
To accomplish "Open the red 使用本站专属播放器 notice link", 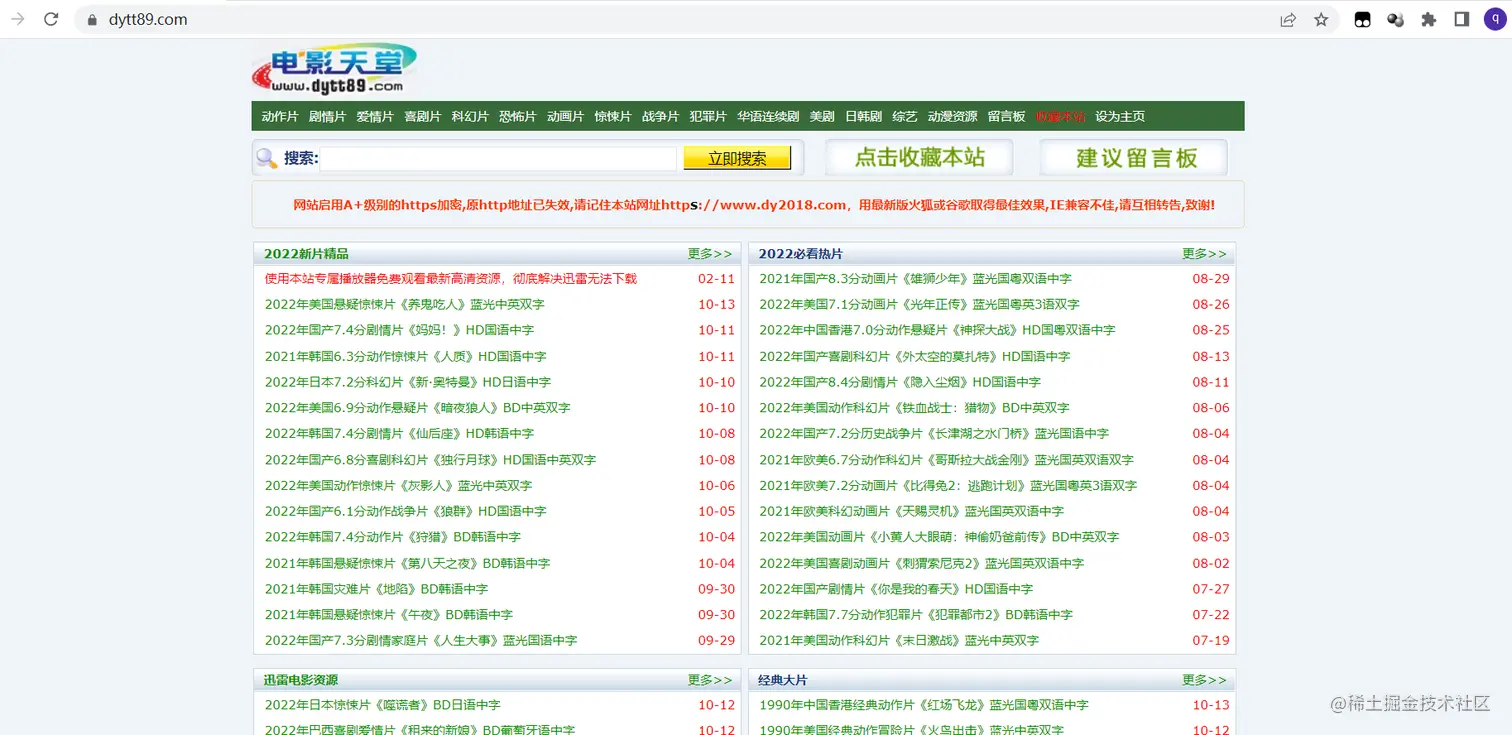I will [x=451, y=279].
